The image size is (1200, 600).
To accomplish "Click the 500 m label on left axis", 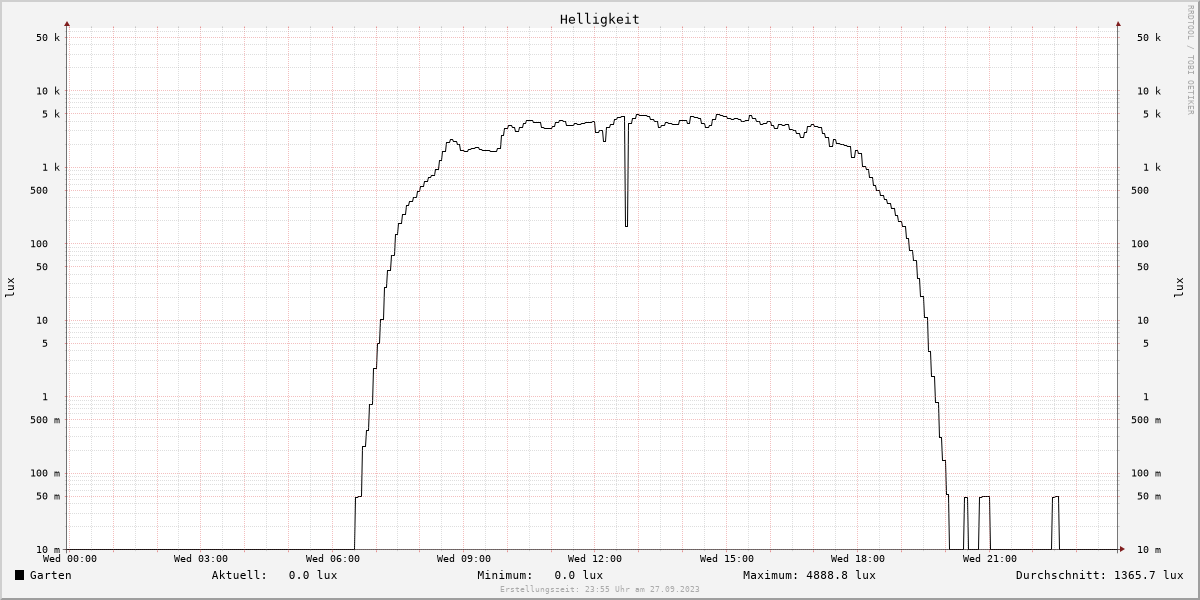I will tap(45, 420).
